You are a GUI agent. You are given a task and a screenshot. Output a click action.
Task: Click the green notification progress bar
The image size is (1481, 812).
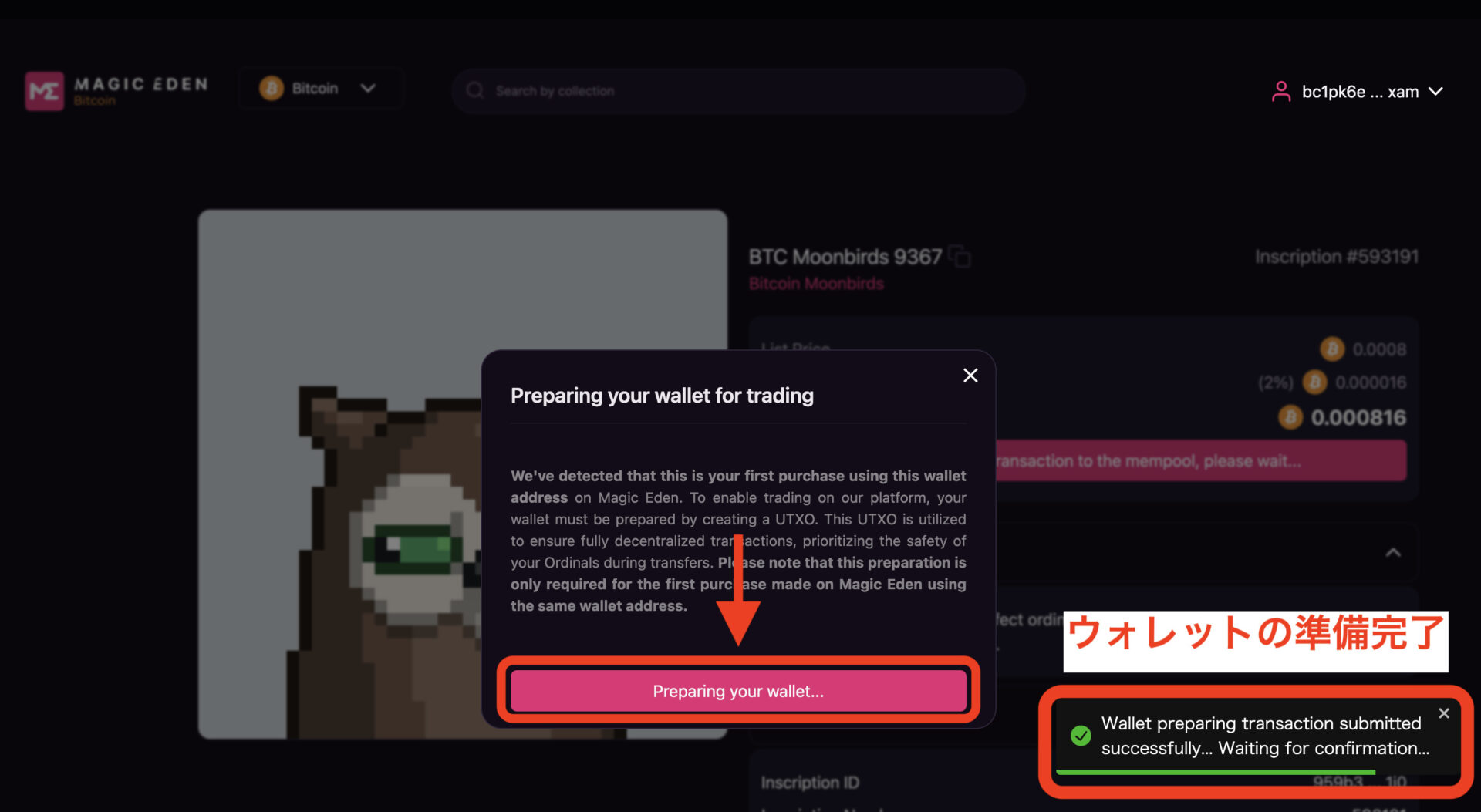[x=1216, y=772]
